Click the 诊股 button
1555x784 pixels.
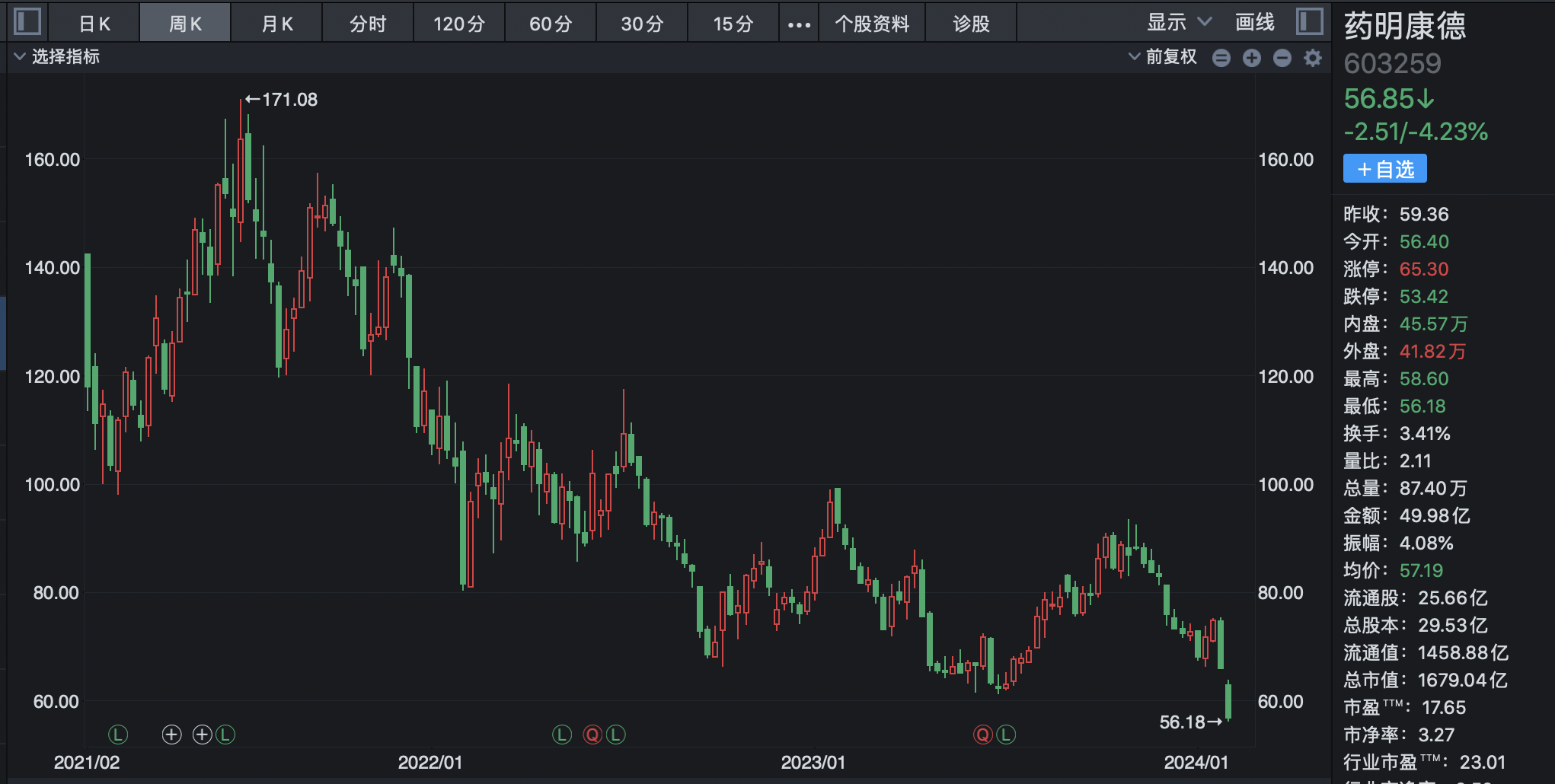971,23
